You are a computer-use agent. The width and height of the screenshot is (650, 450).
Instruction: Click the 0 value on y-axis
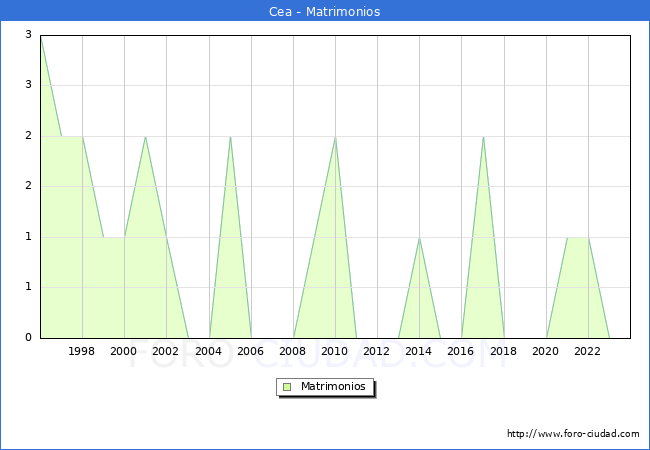coord(28,338)
